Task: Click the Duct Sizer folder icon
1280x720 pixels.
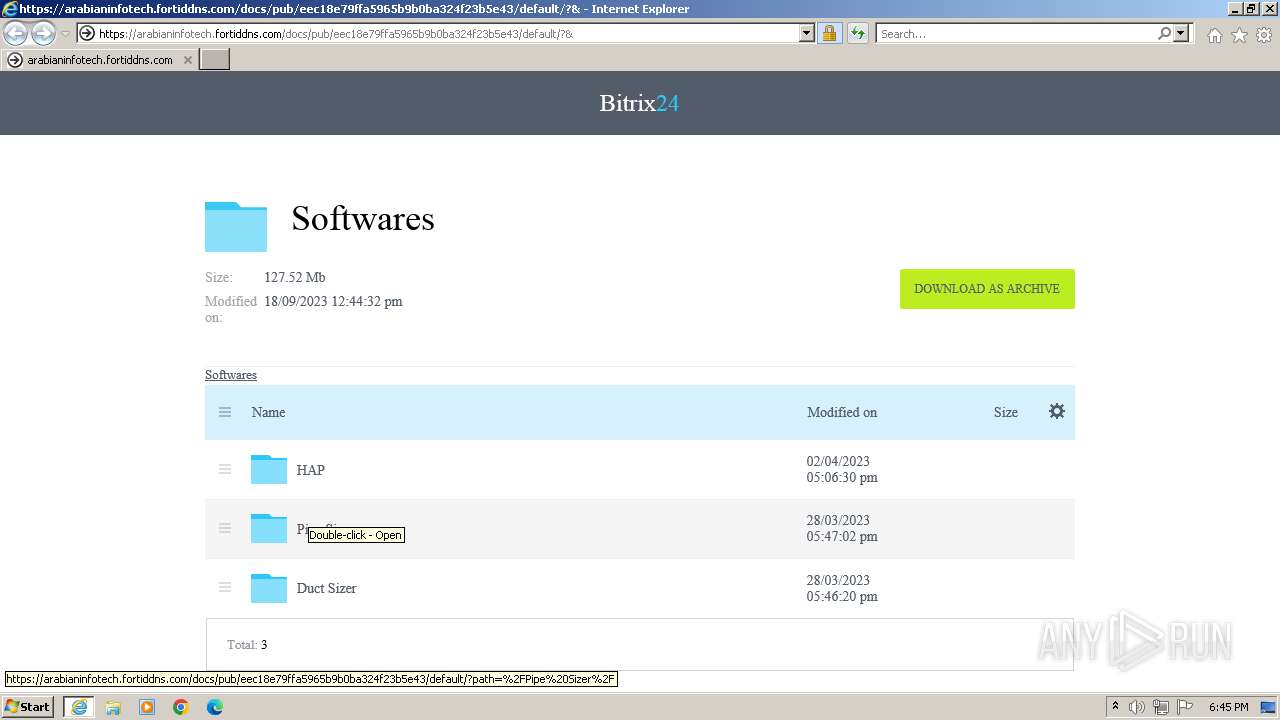Action: (269, 587)
